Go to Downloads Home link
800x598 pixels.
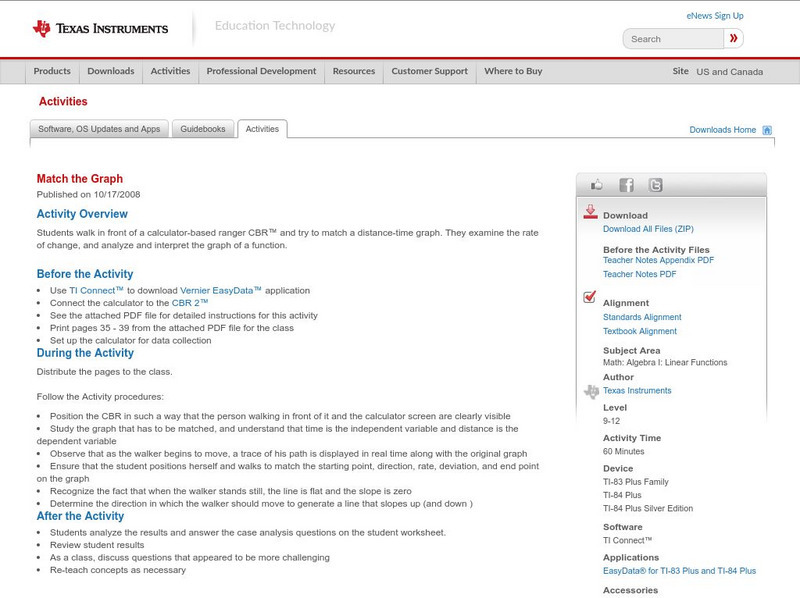coord(722,130)
